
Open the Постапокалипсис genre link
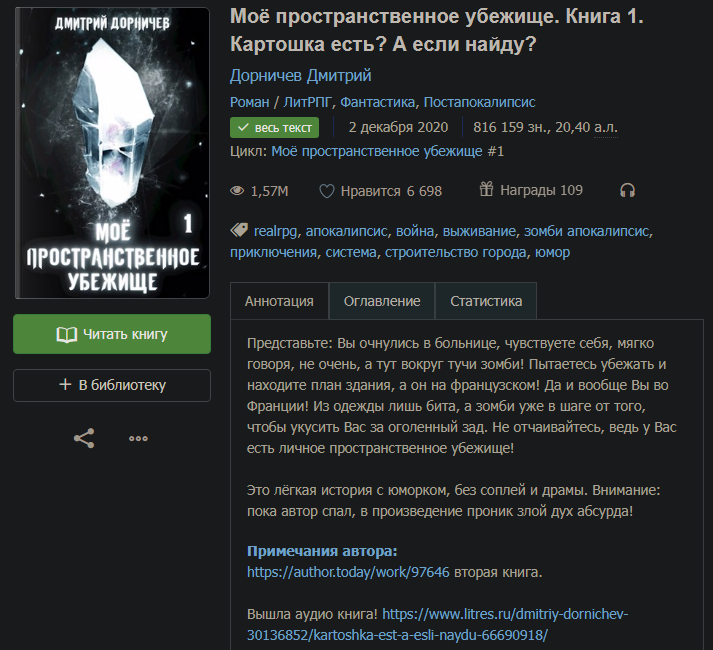[479, 102]
